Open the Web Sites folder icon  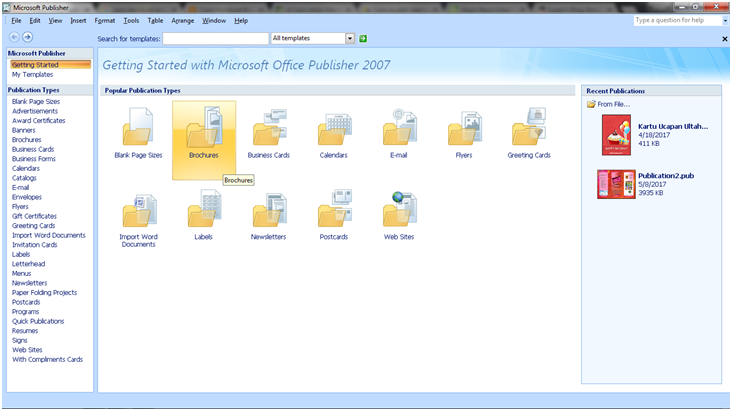point(399,209)
